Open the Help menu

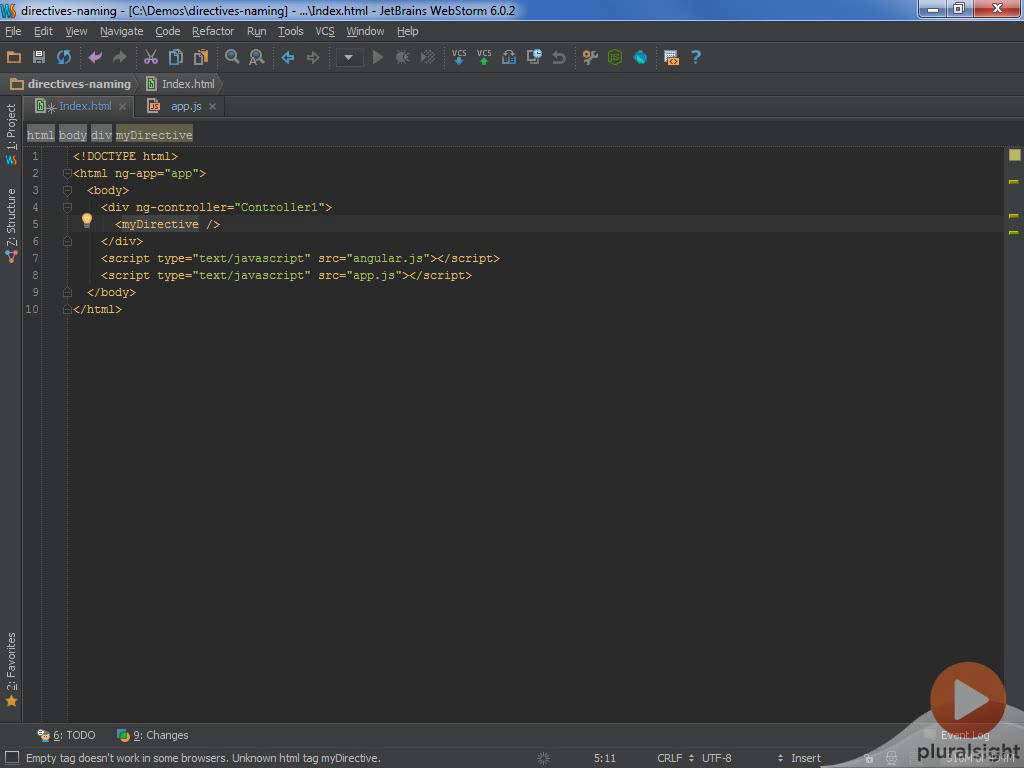408,31
